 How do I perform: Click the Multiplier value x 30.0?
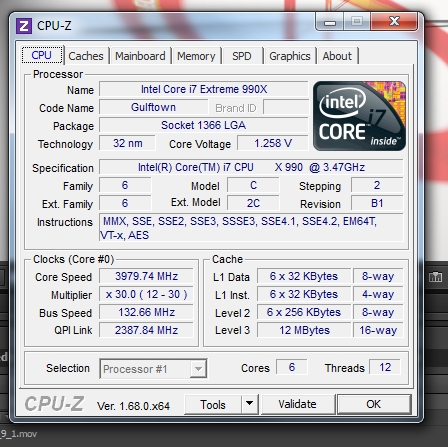[x=146, y=294]
